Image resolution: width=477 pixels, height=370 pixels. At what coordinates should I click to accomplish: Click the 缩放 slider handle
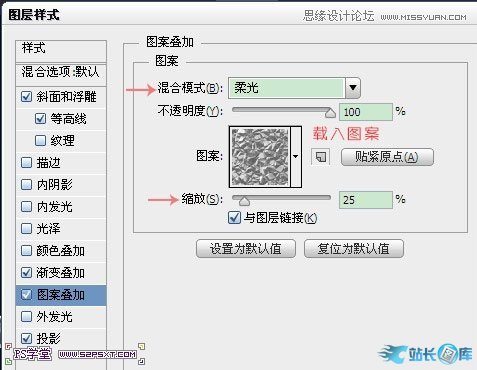pyautogui.click(x=244, y=201)
